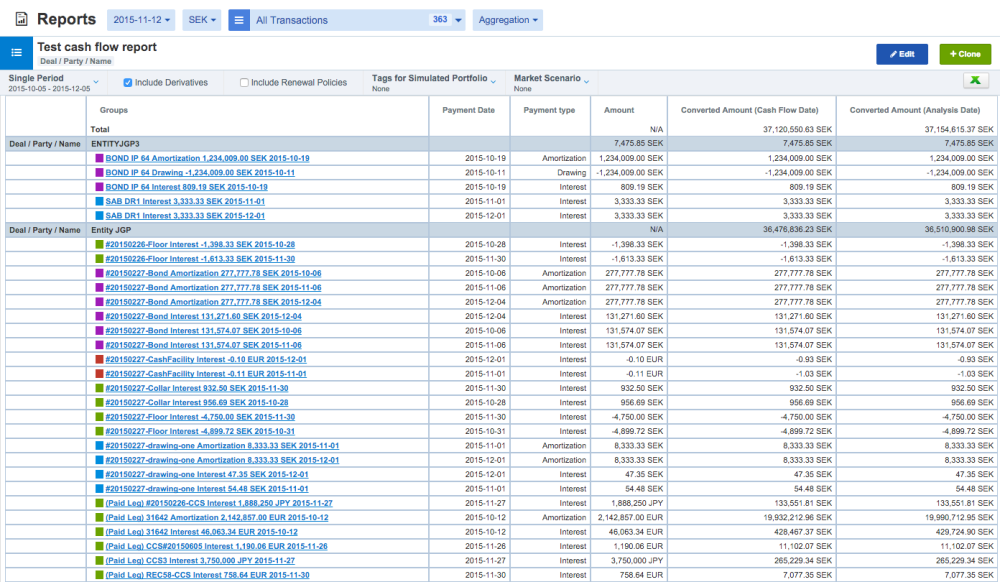Viewport: 1000px width, 582px height.
Task: Click the Clone button
Action: 965,54
